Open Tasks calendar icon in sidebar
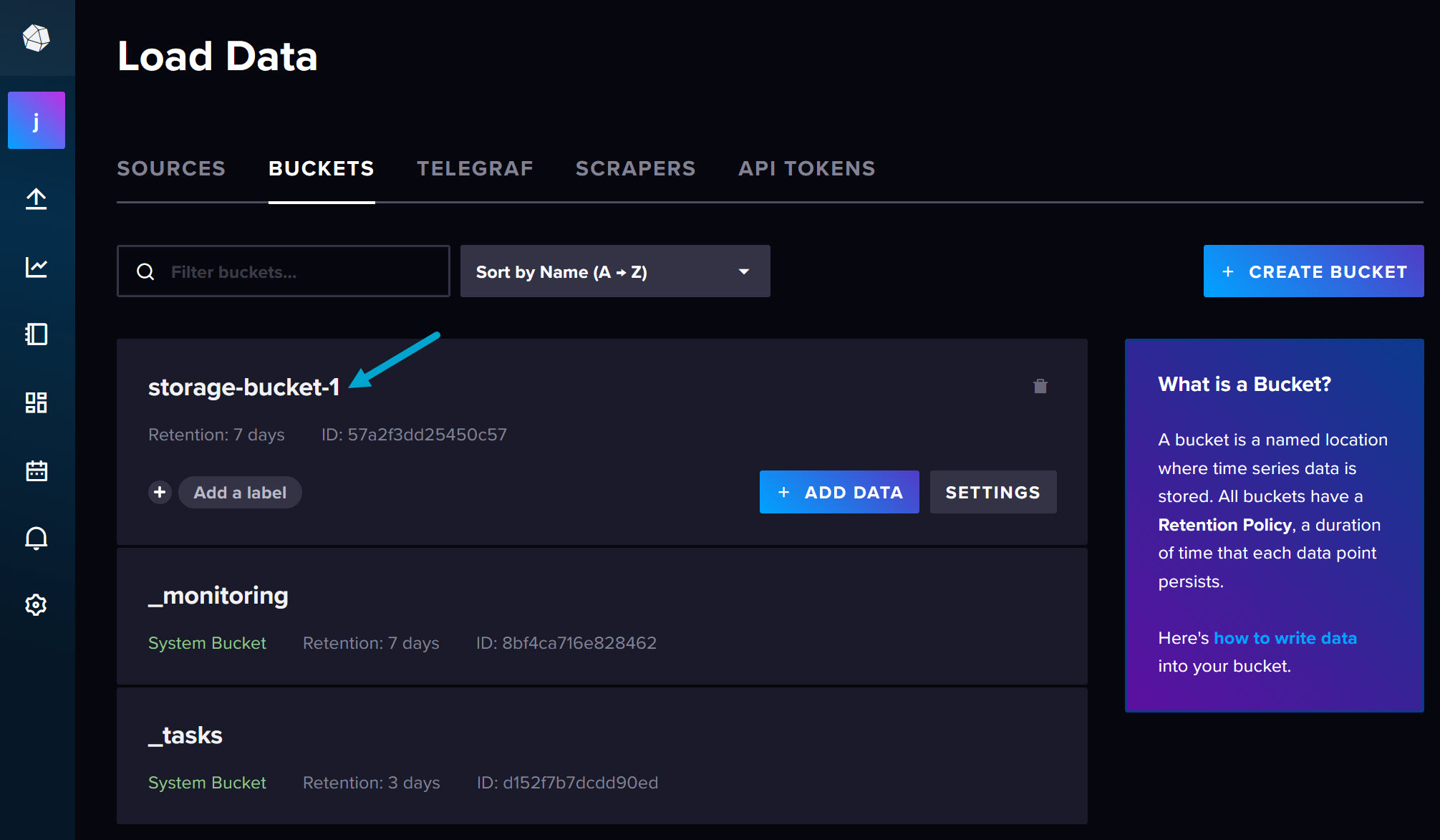 tap(37, 470)
